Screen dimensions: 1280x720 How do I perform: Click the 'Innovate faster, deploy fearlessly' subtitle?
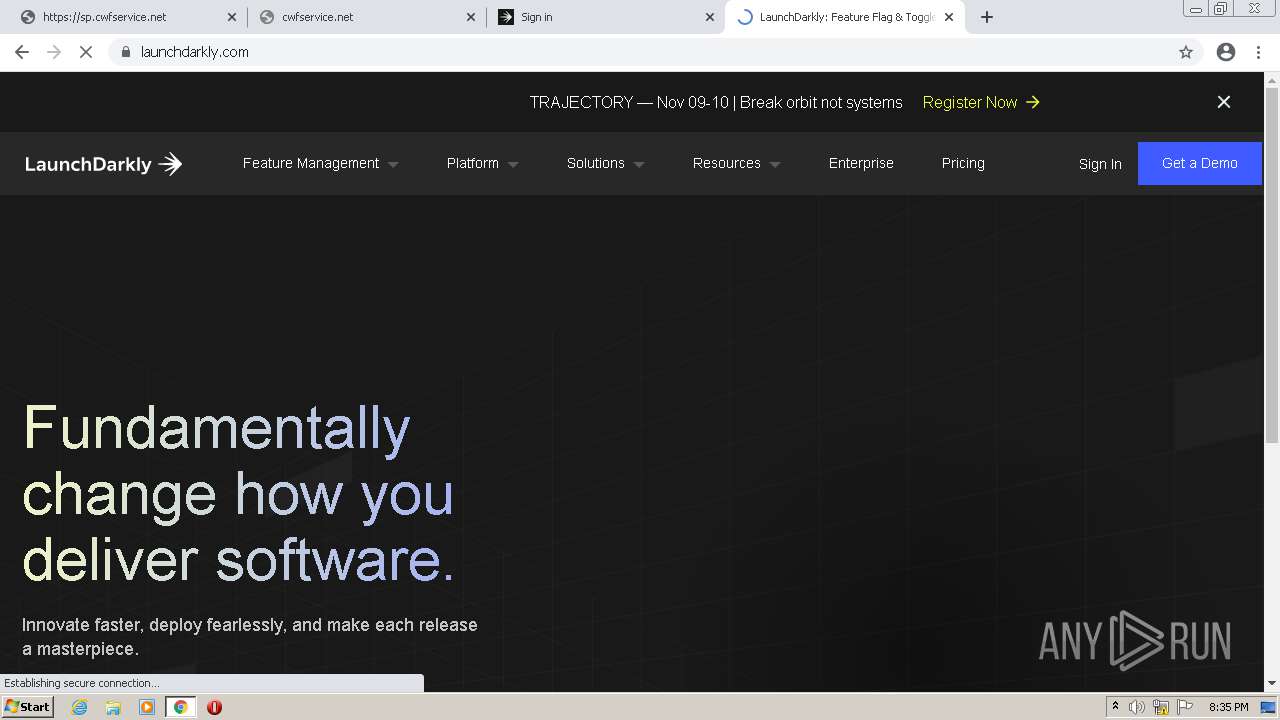click(x=250, y=637)
